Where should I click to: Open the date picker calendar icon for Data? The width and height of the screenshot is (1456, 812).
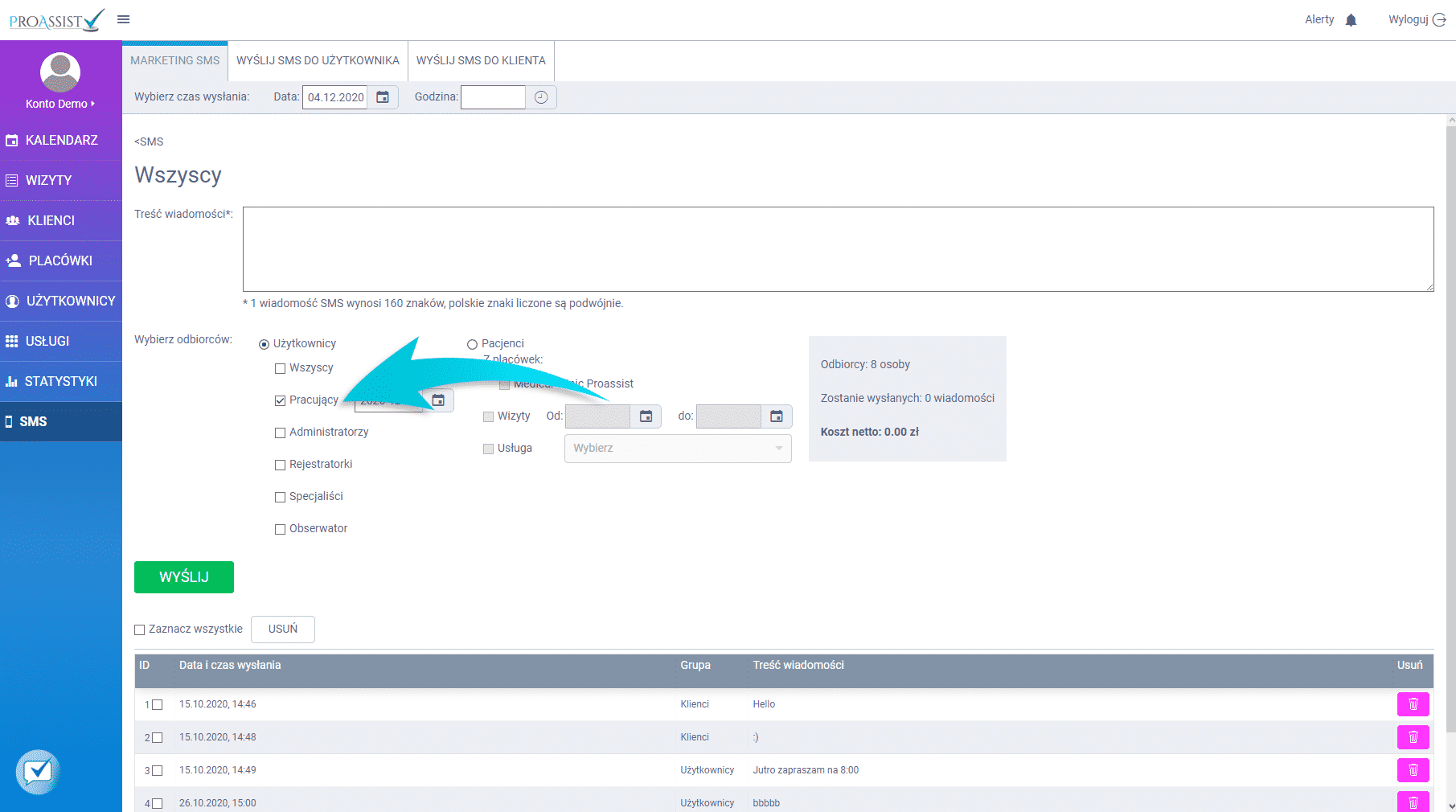coord(383,97)
